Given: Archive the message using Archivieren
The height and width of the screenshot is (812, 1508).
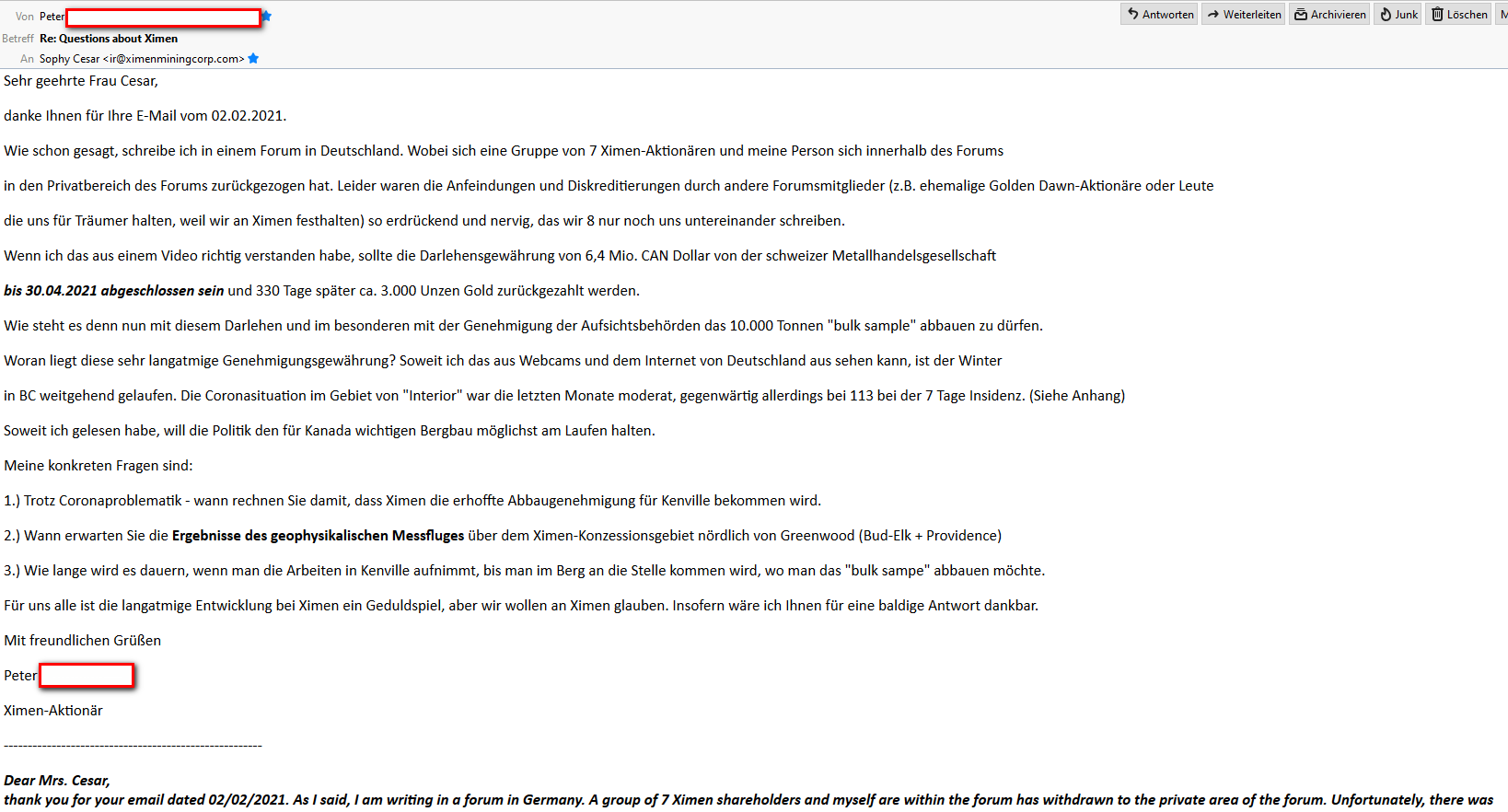Looking at the screenshot, I should (x=1329, y=14).
